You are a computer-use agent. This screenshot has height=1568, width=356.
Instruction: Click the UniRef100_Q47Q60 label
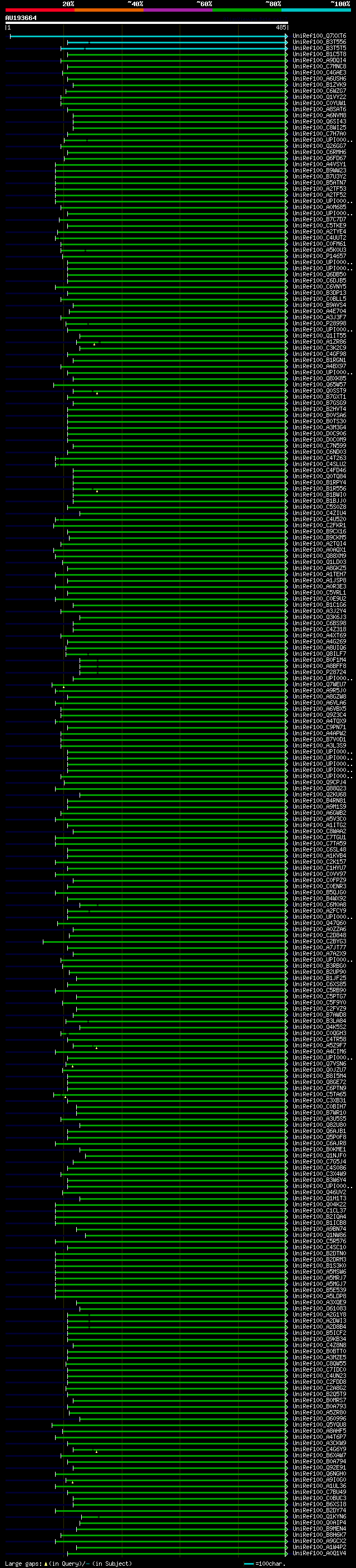coord(319,923)
